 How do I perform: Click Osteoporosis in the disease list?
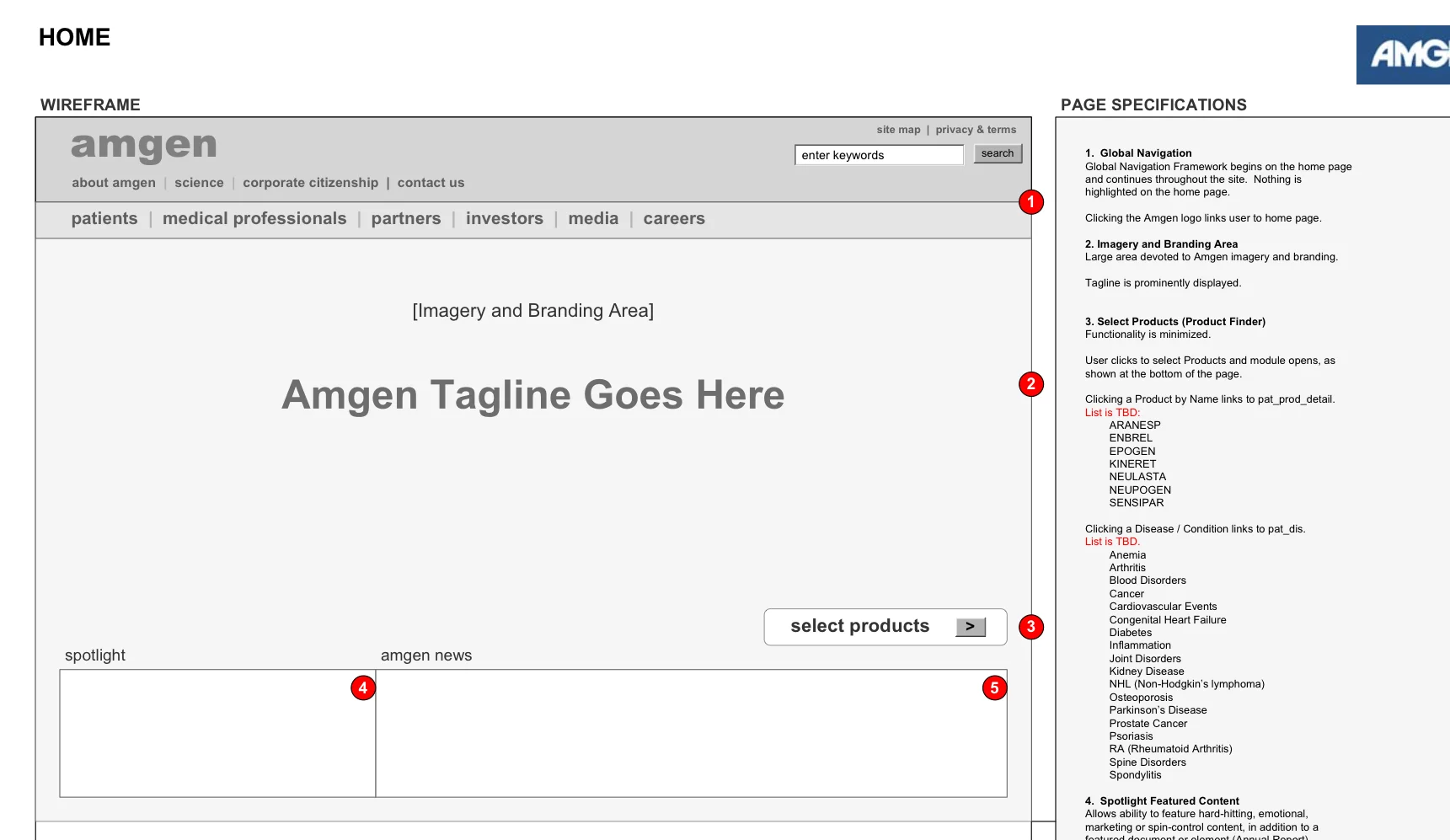1141,698
